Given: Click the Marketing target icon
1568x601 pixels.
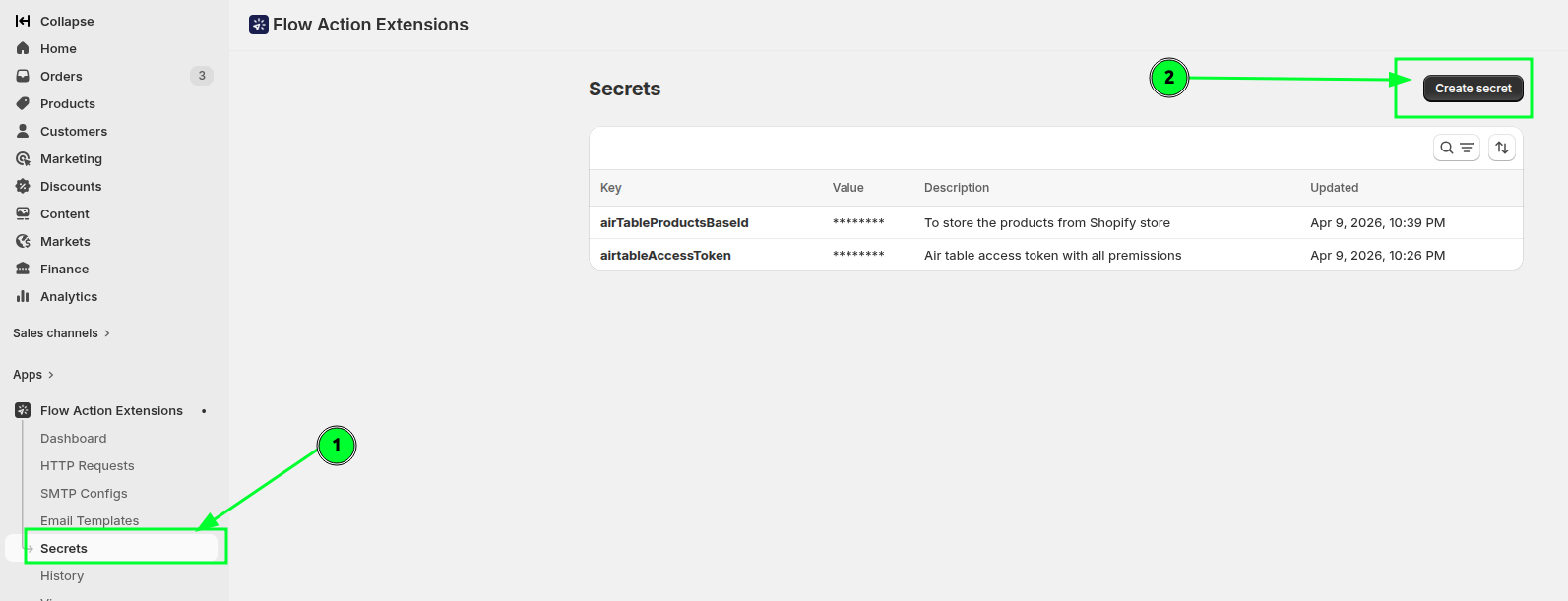Looking at the screenshot, I should coord(23,158).
